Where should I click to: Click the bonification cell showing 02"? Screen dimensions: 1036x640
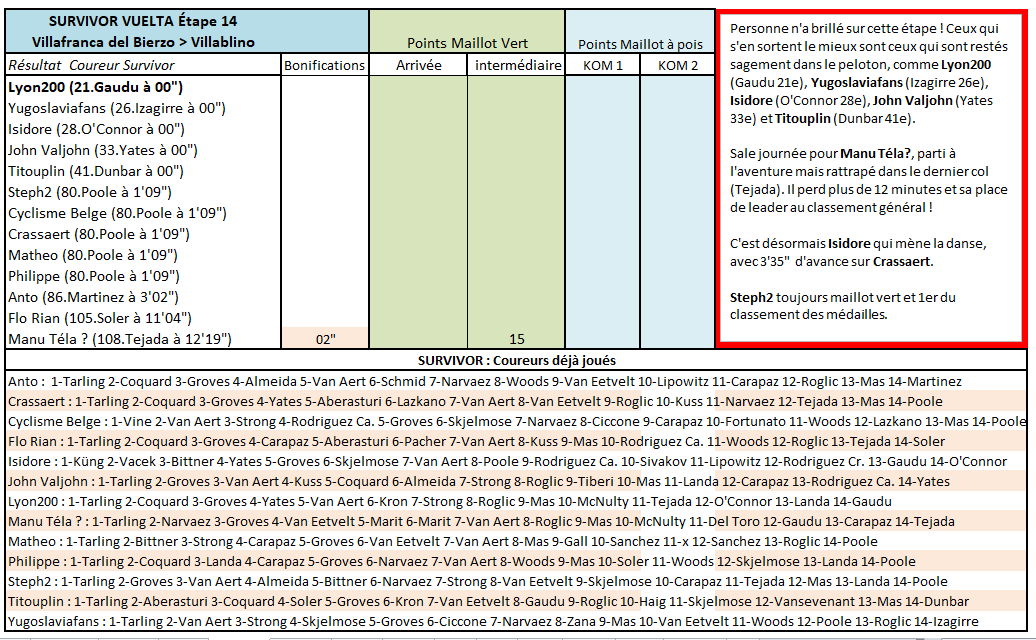[324, 339]
